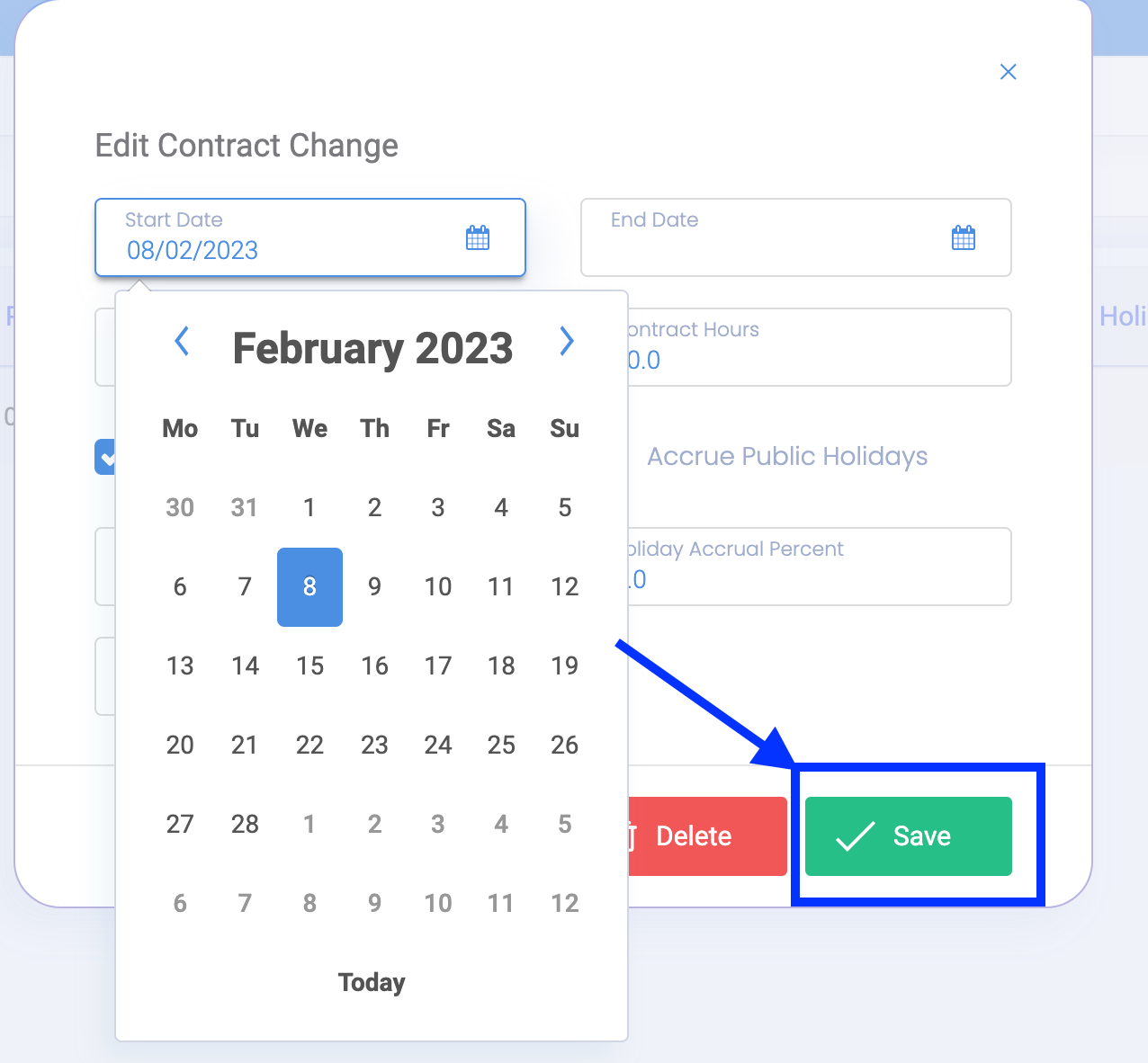Screen dimensions: 1148x1063
Task: Uncheck the blue checkbox beside the calendar
Action: pos(105,457)
